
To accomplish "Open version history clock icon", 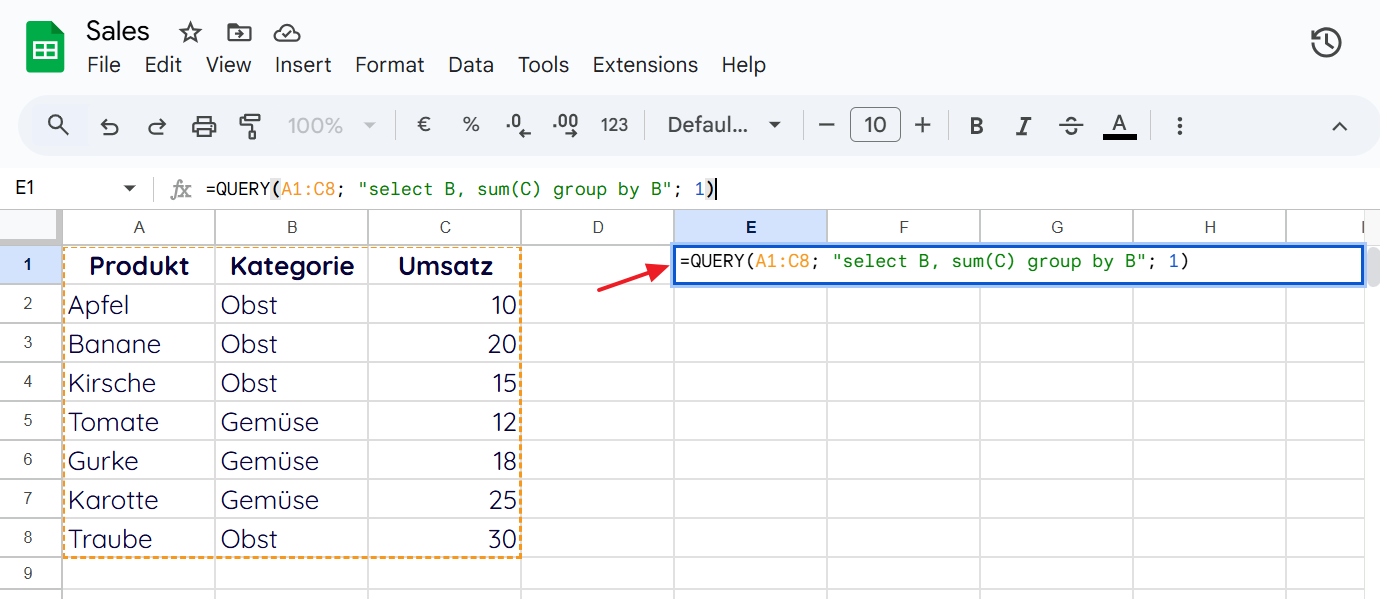I will (x=1325, y=43).
